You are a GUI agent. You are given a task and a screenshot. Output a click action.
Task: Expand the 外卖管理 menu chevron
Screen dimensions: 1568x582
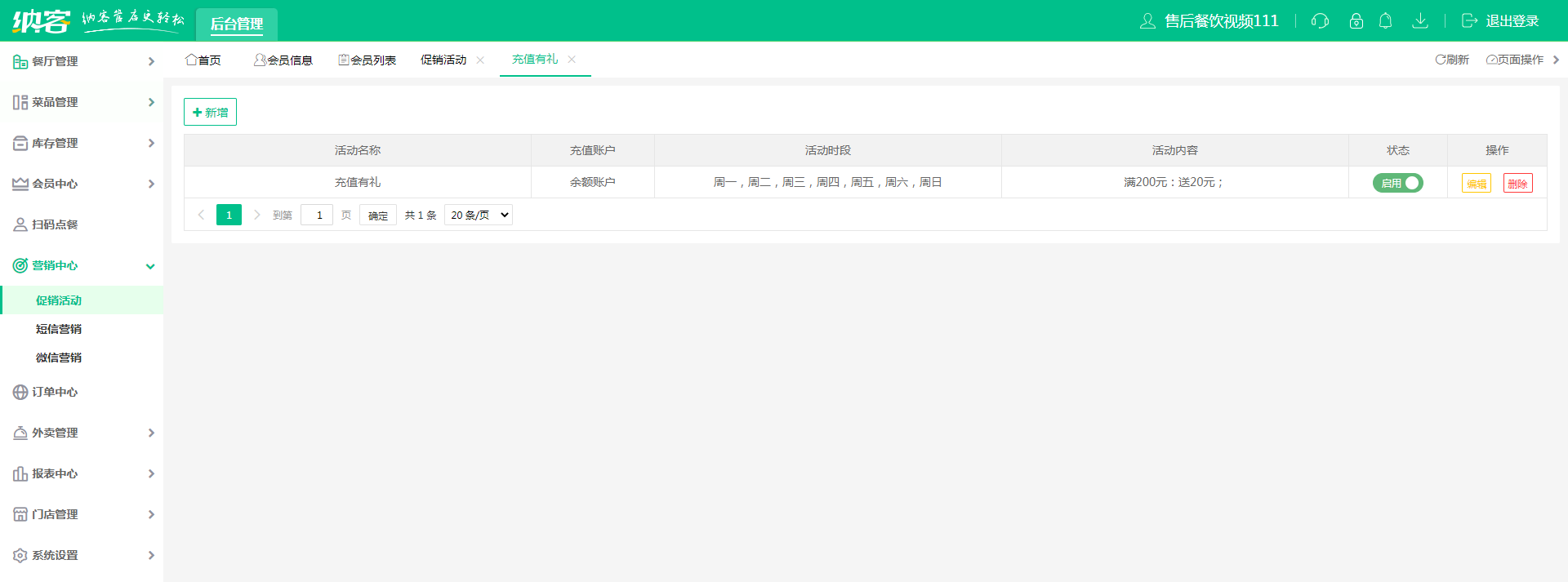[151, 433]
